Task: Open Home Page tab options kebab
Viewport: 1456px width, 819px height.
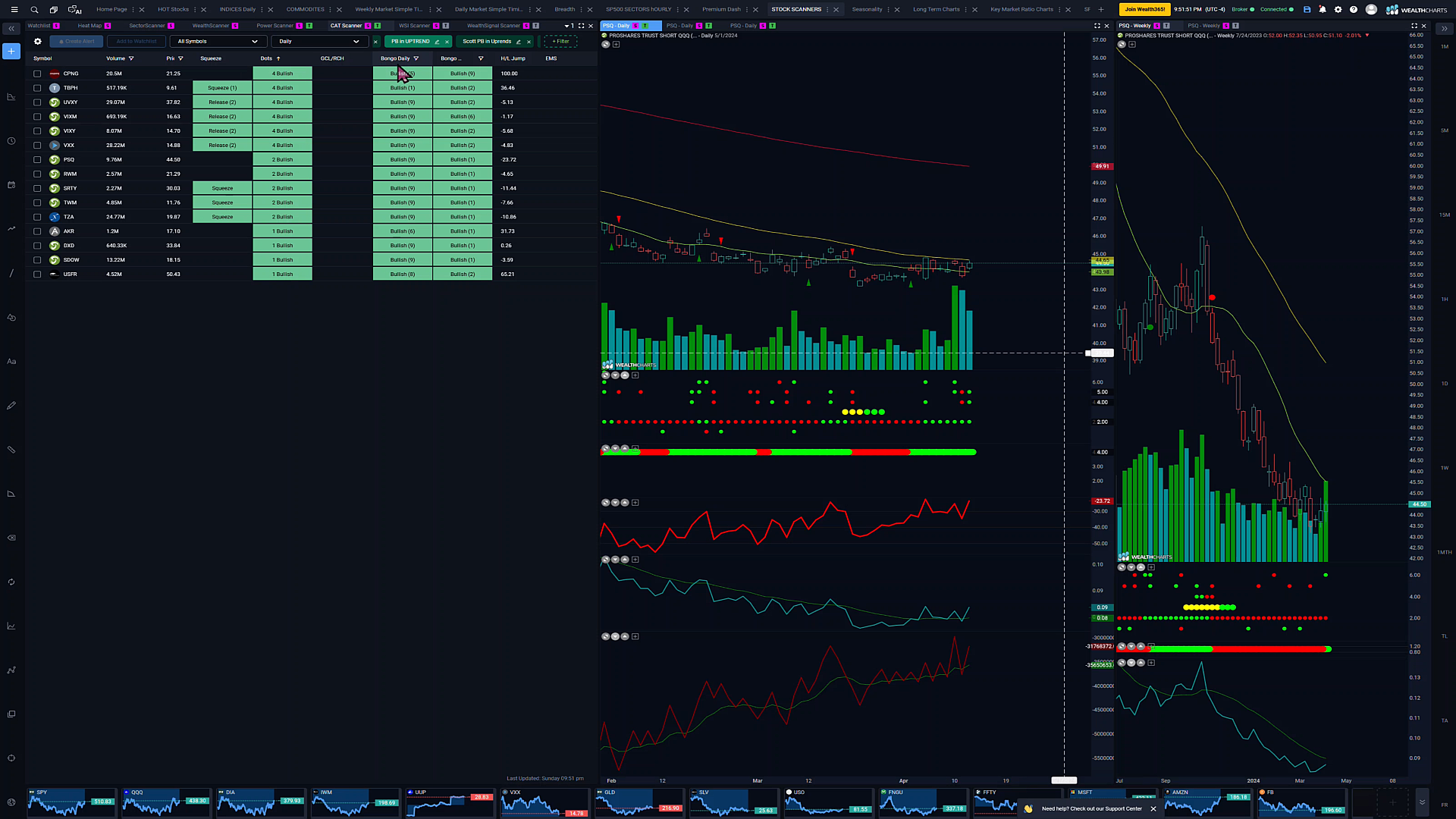Action: click(x=133, y=10)
